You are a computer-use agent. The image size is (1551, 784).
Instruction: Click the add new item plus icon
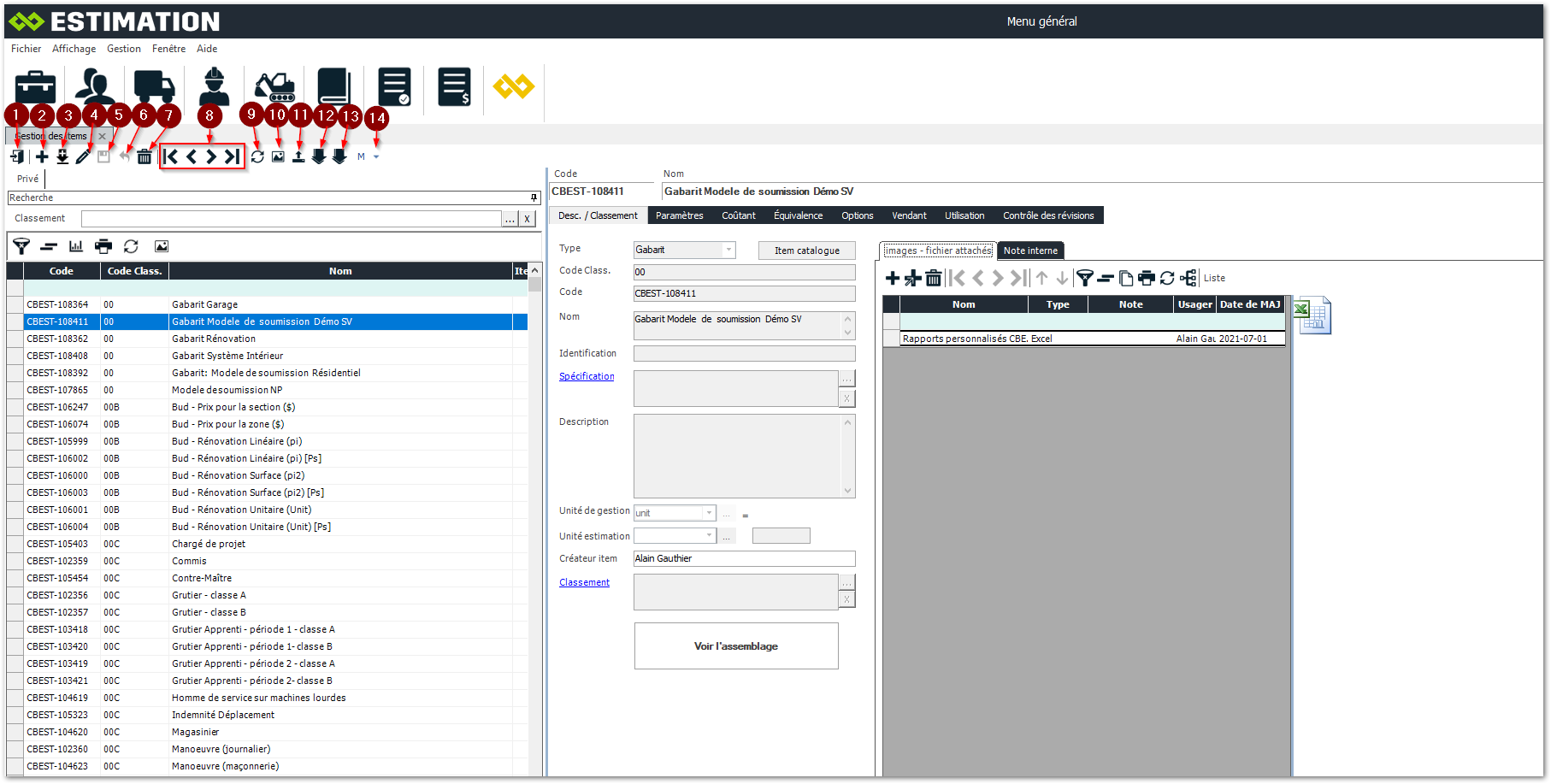(42, 156)
